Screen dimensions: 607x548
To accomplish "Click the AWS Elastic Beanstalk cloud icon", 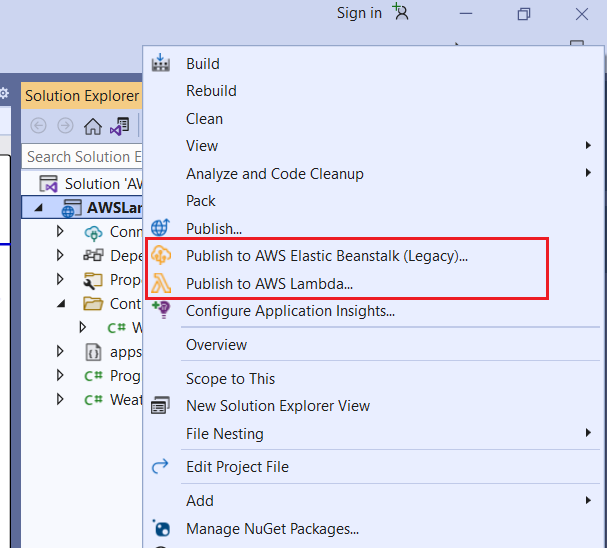I will point(161,255).
